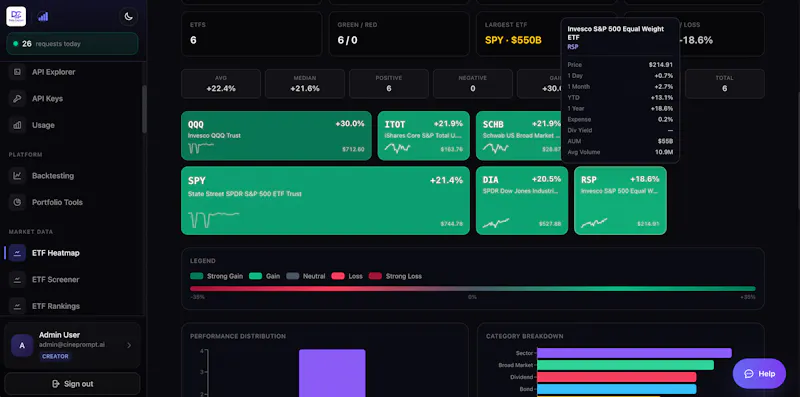This screenshot has height=397, width=800.
Task: Click the POSITIVE 6 stat card
Action: (389, 84)
